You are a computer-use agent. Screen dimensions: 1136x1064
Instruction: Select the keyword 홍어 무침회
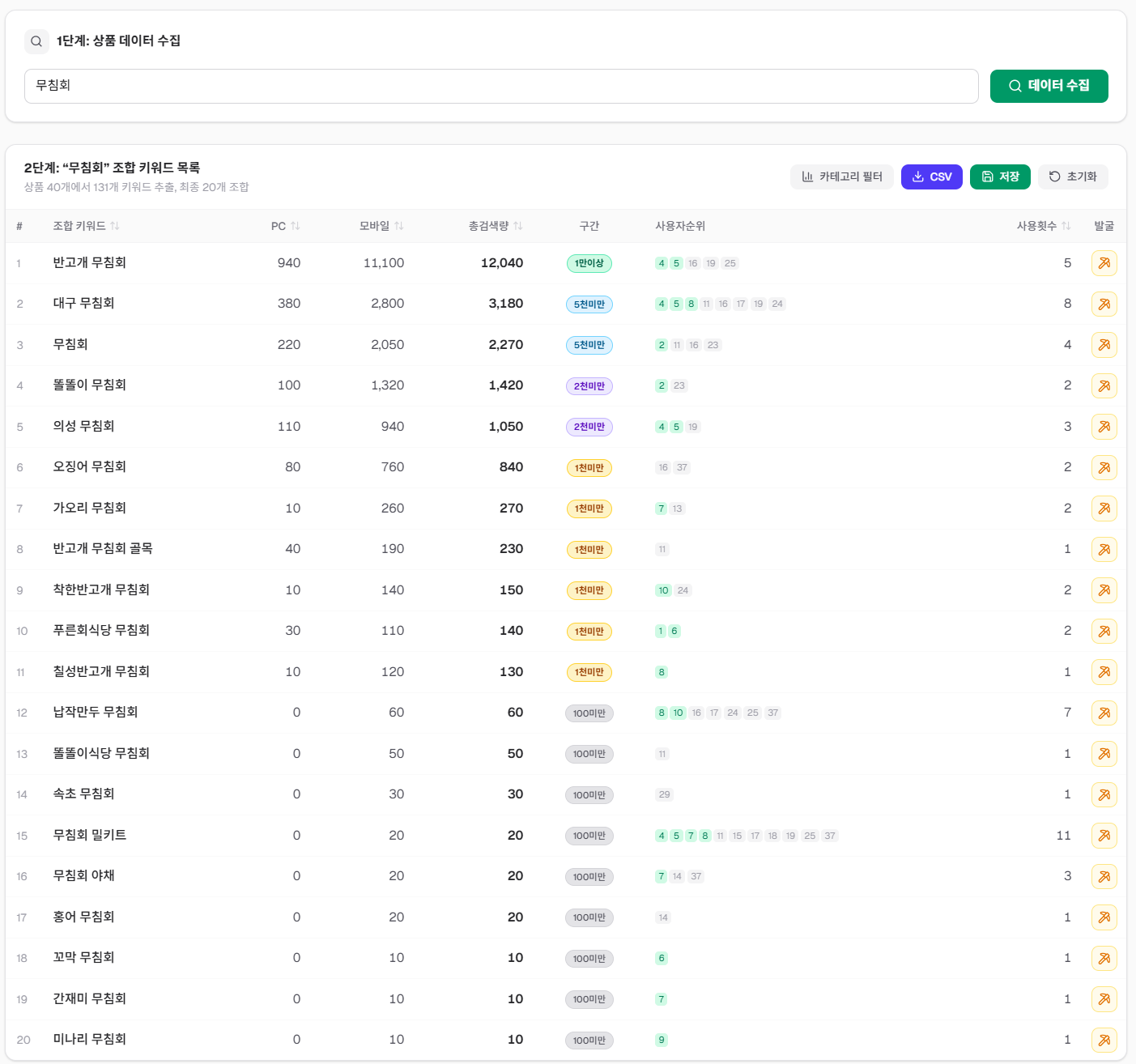click(x=83, y=917)
